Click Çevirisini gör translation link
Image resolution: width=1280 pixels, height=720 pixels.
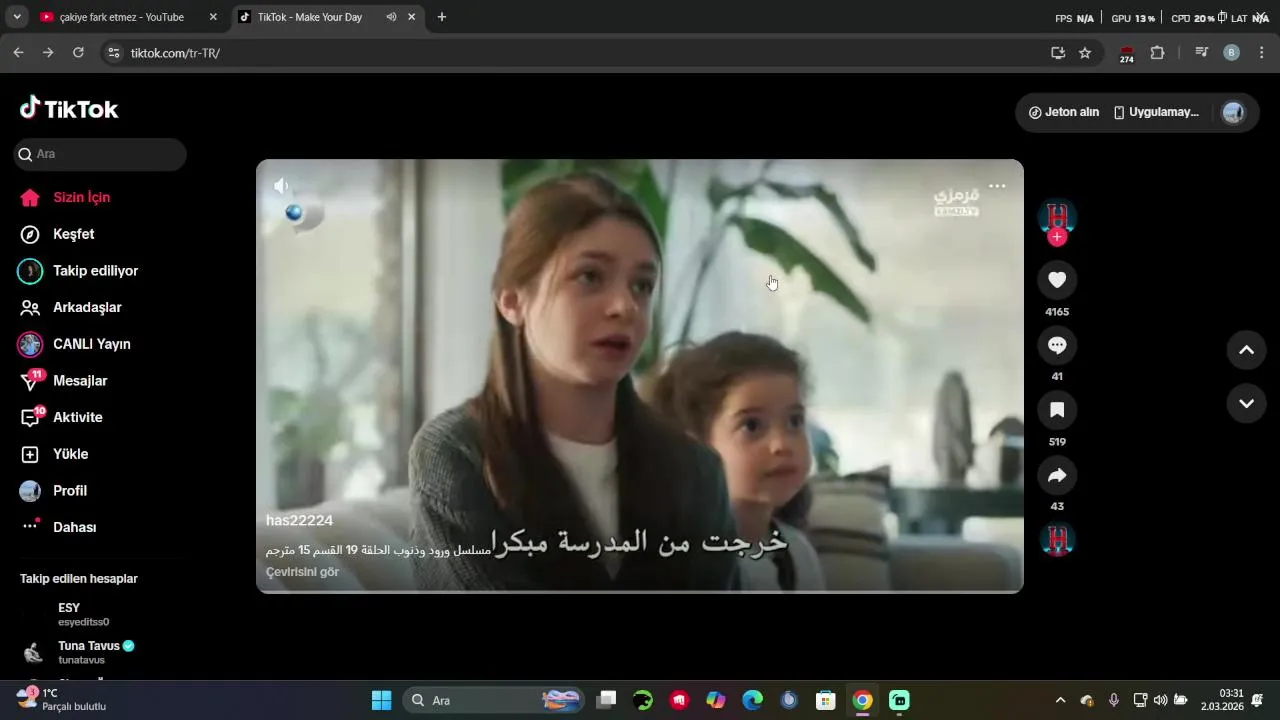[302, 572]
